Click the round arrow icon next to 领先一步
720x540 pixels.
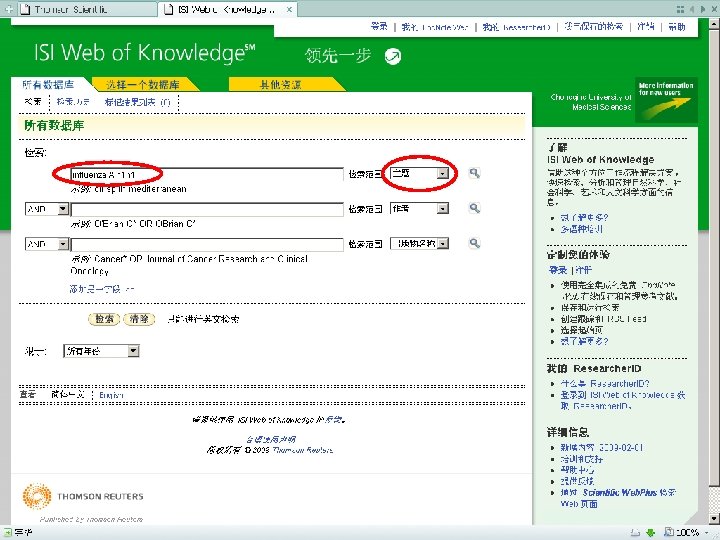[393, 56]
